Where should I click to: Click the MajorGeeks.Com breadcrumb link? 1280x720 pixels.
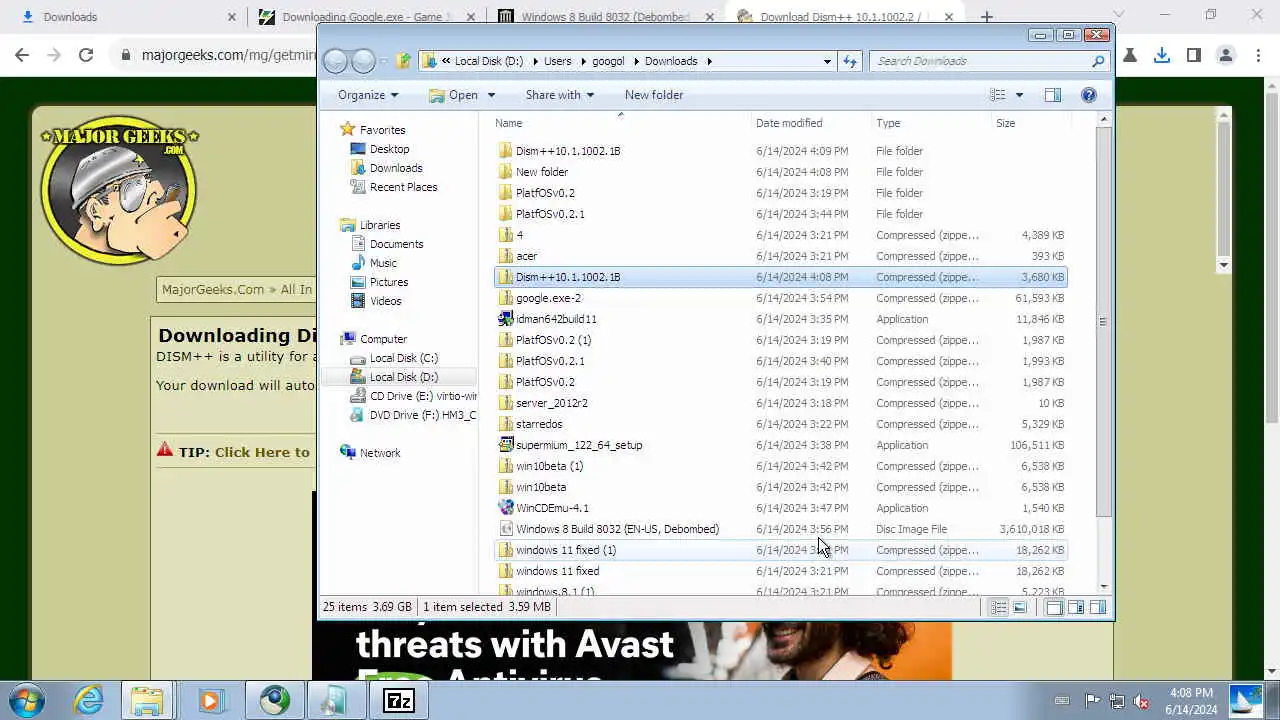coord(213,289)
